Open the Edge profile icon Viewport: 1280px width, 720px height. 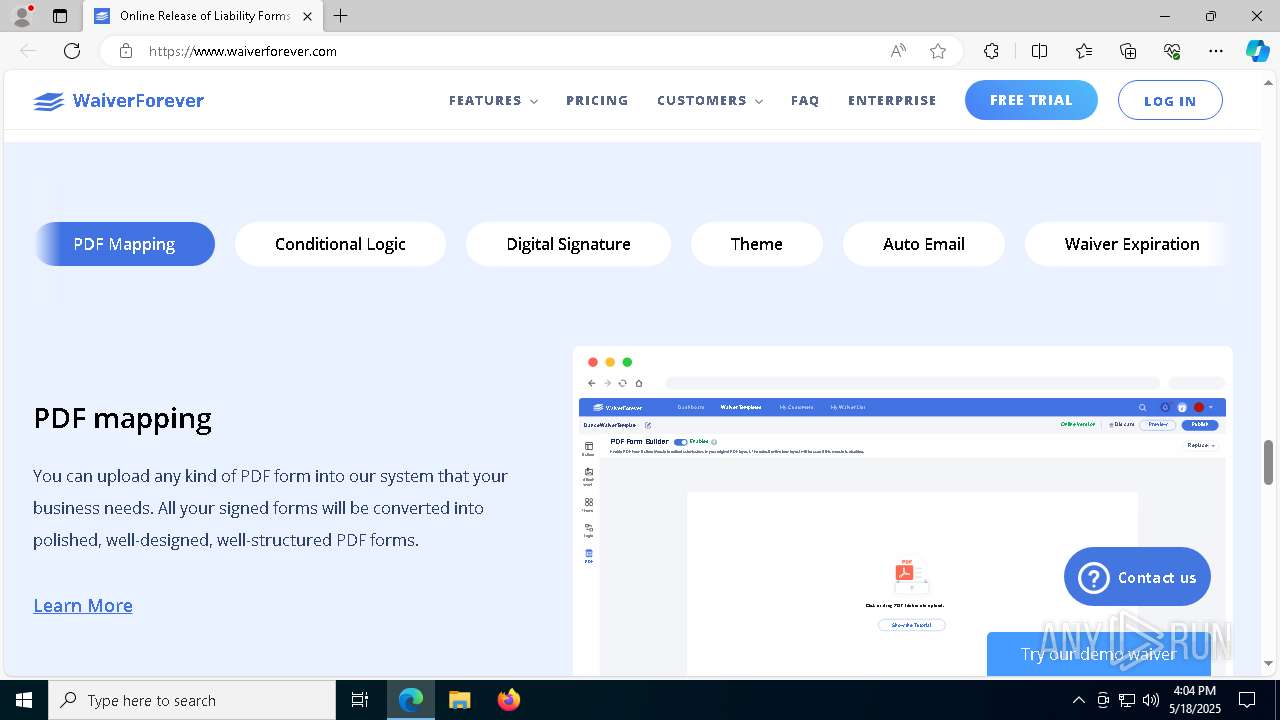[x=22, y=16]
